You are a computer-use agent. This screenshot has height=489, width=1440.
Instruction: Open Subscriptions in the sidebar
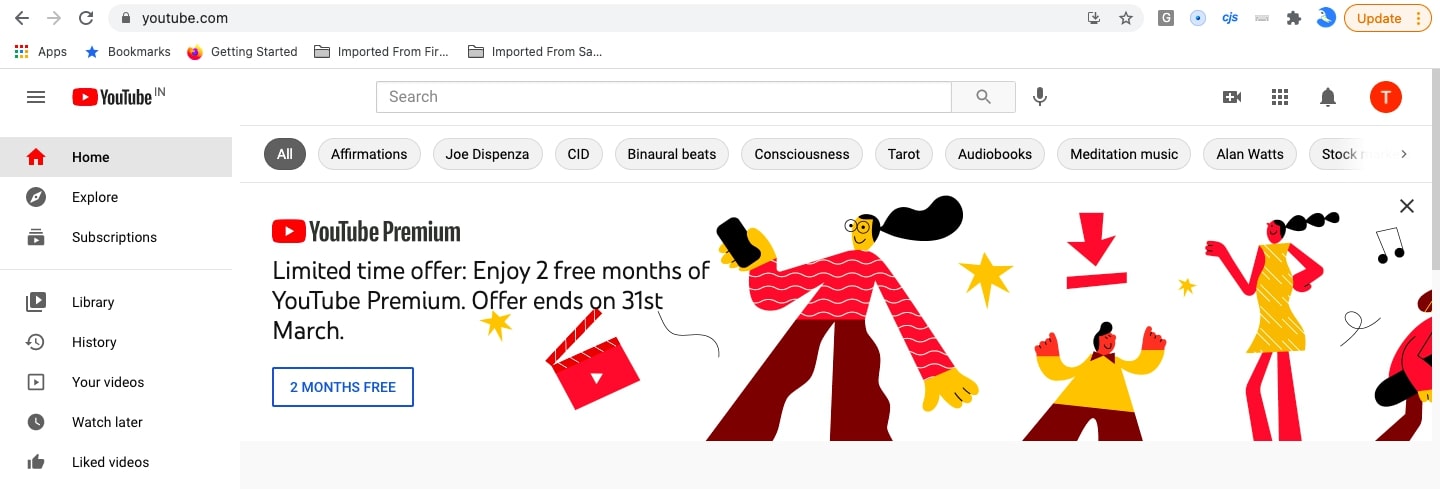(116, 237)
